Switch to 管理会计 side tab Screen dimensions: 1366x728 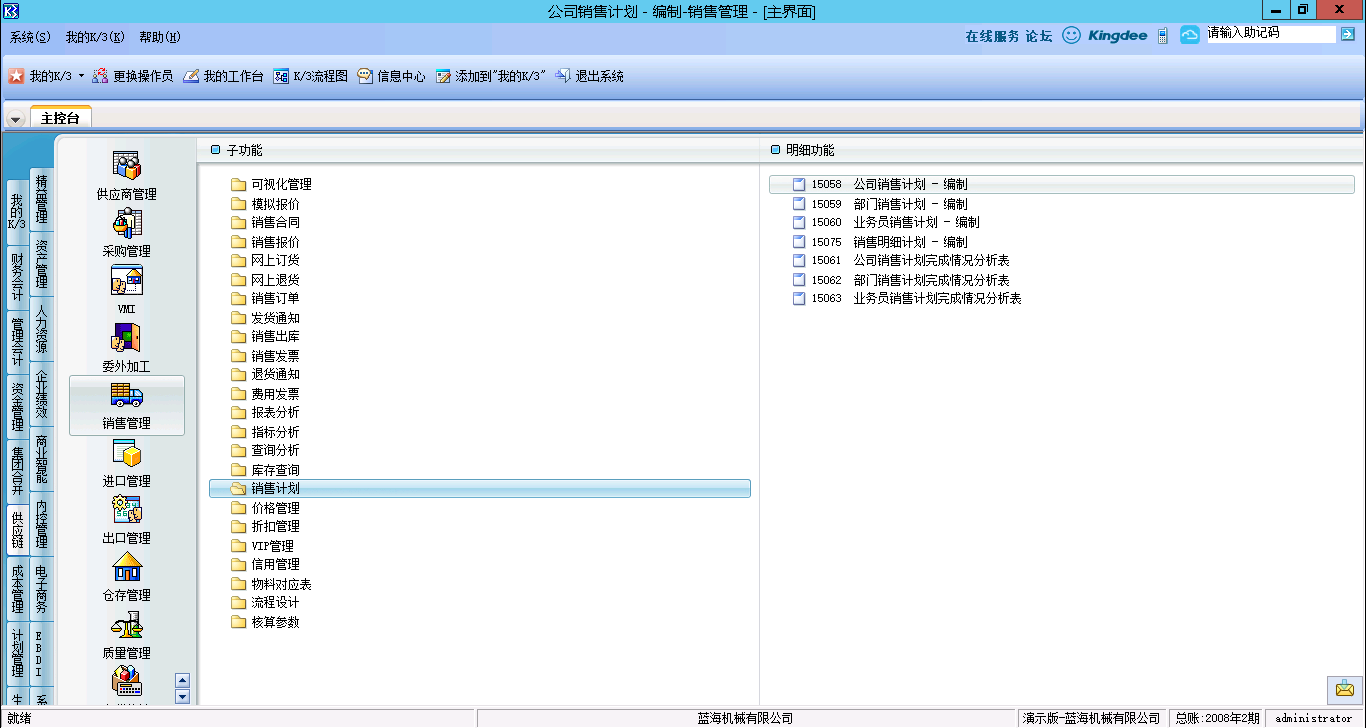tap(17, 341)
